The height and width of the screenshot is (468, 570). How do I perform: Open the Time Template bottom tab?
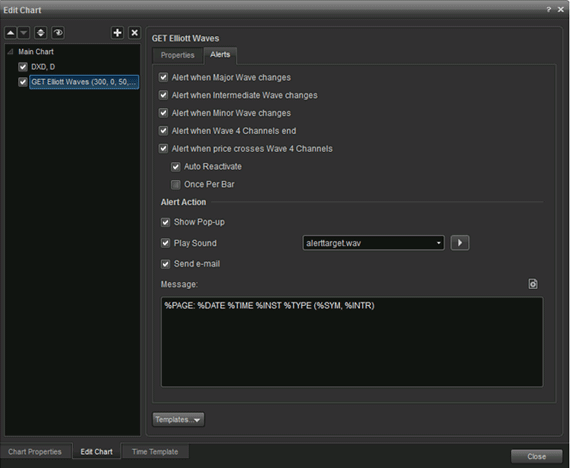155,452
